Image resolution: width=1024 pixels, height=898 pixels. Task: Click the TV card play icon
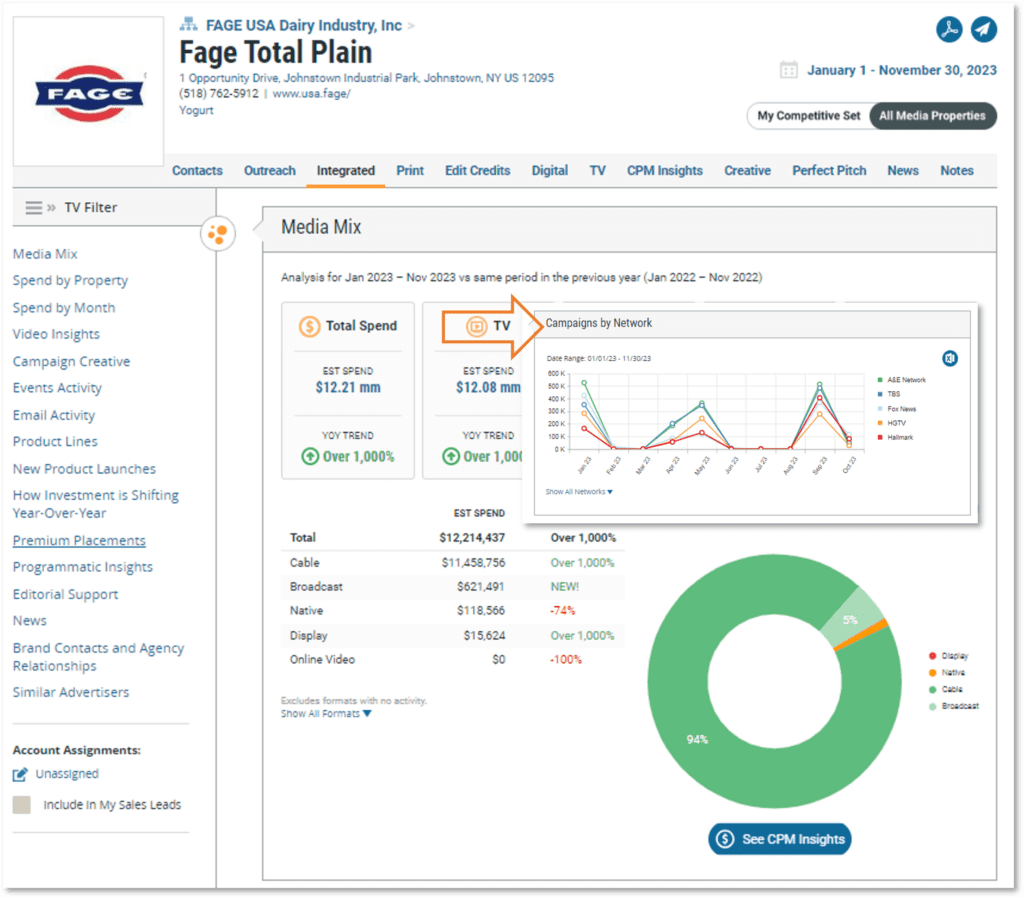477,326
